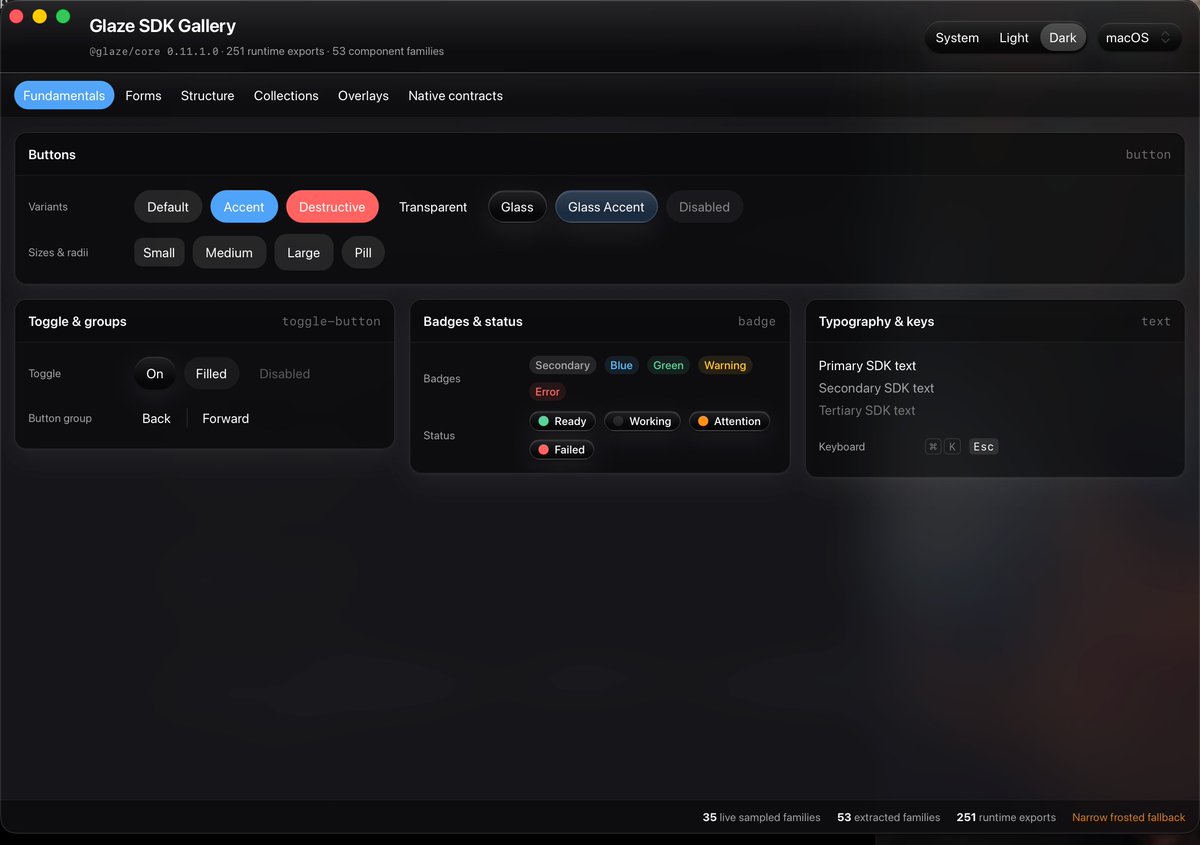This screenshot has height=845, width=1200.
Task: Open the Collections tab
Action: (286, 96)
